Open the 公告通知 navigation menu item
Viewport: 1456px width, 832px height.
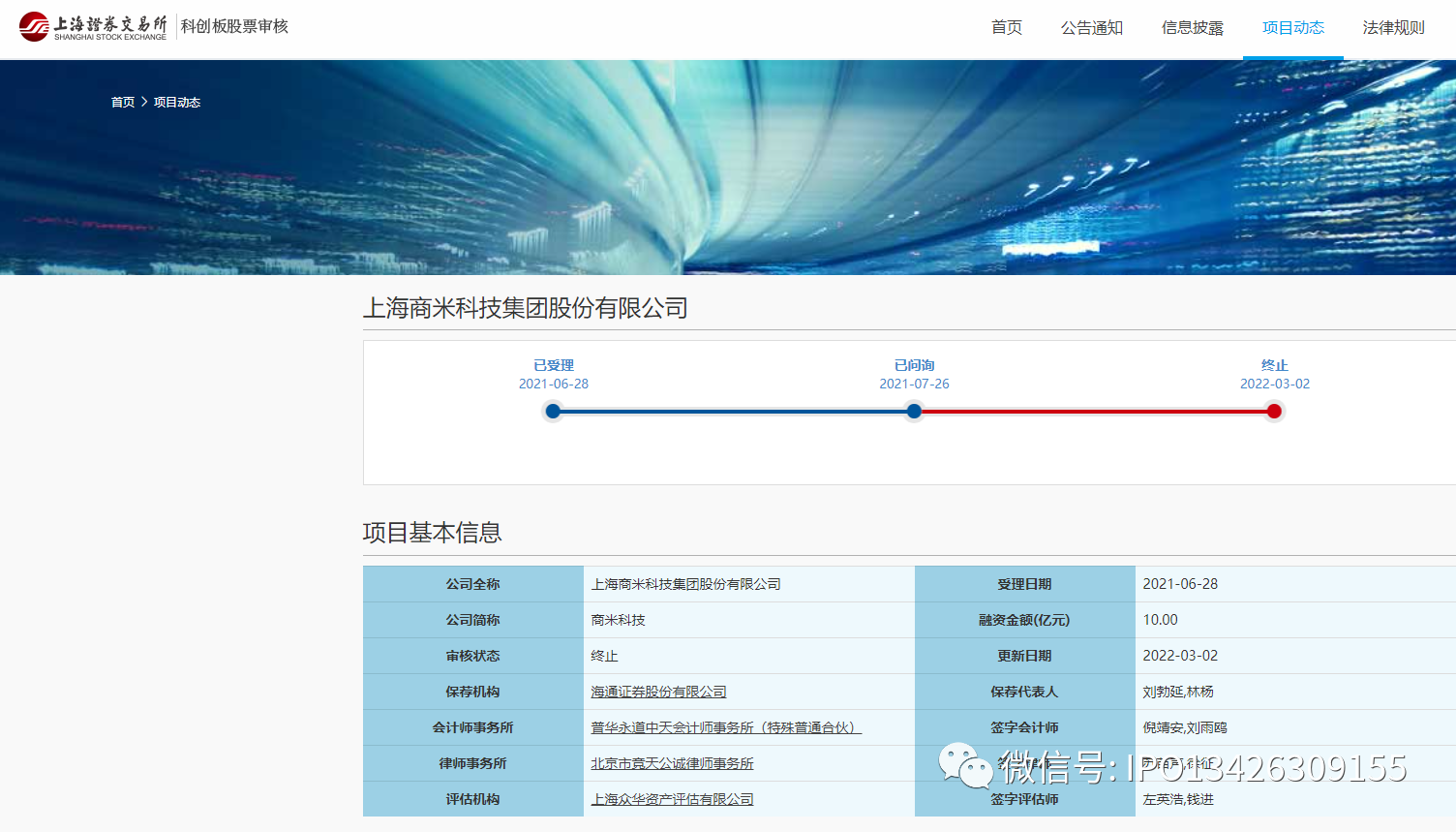(x=1092, y=28)
